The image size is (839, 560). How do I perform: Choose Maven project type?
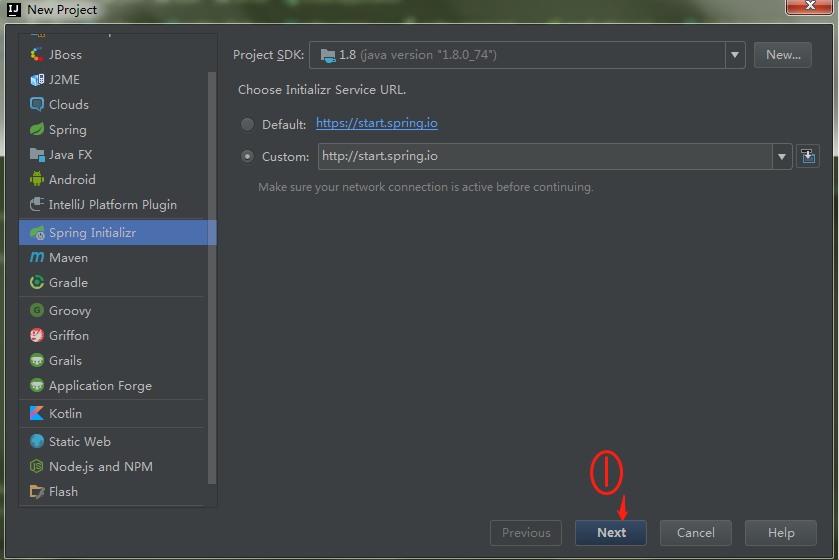click(x=113, y=257)
